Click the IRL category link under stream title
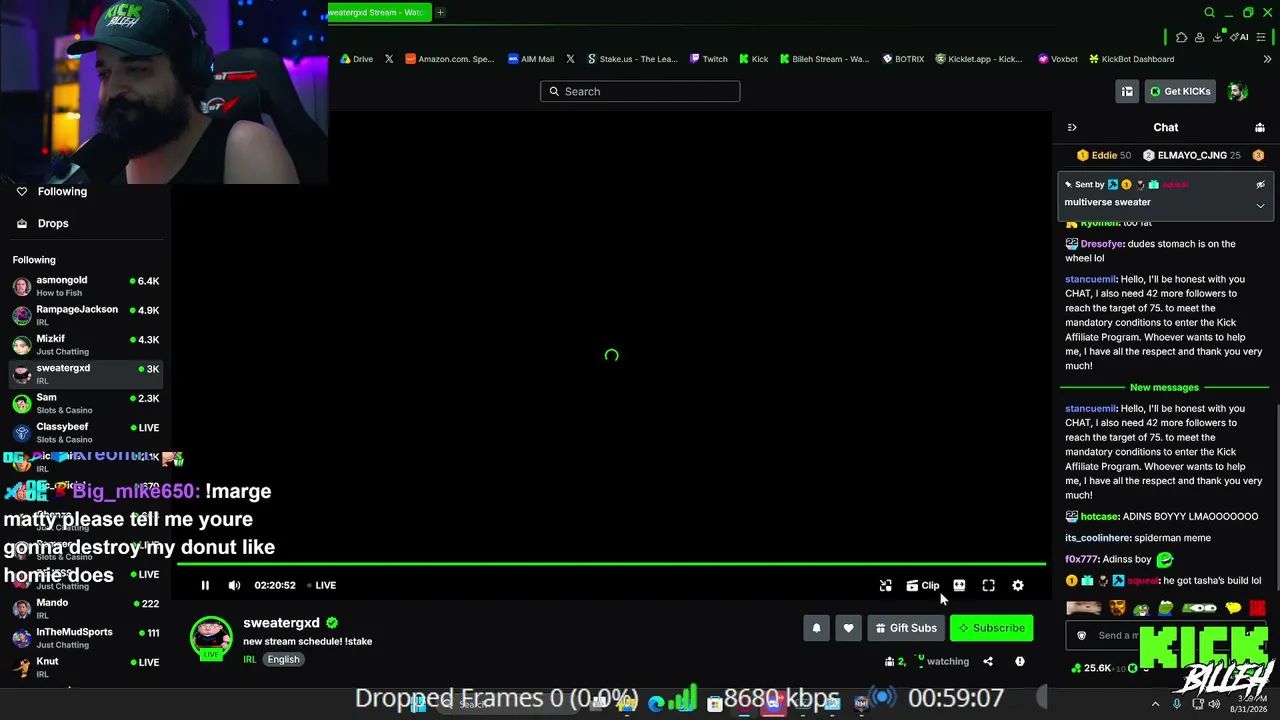Image resolution: width=1280 pixels, height=720 pixels. (249, 659)
